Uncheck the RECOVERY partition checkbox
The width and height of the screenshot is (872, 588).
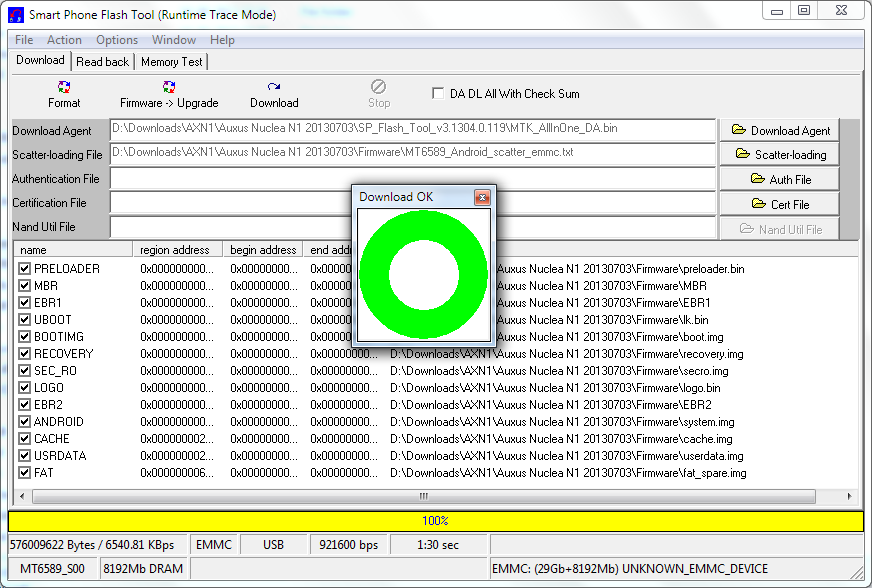click(x=24, y=354)
